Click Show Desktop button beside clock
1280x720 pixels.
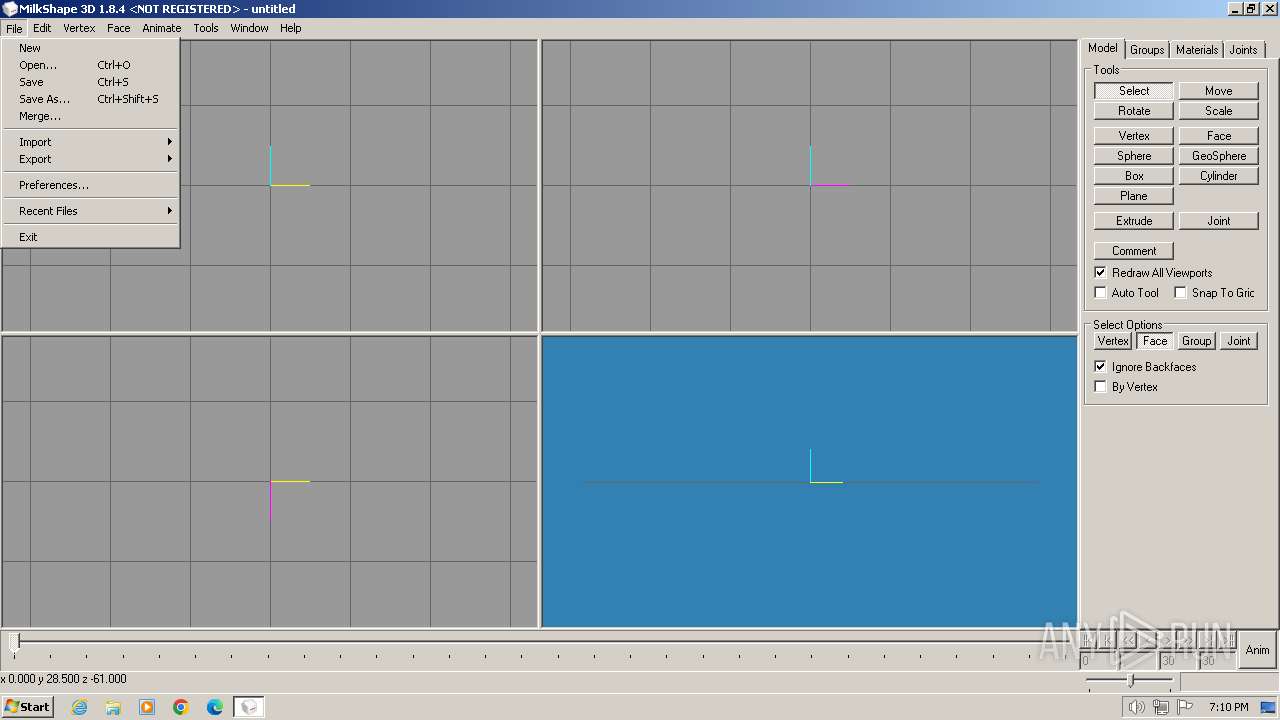1269,707
